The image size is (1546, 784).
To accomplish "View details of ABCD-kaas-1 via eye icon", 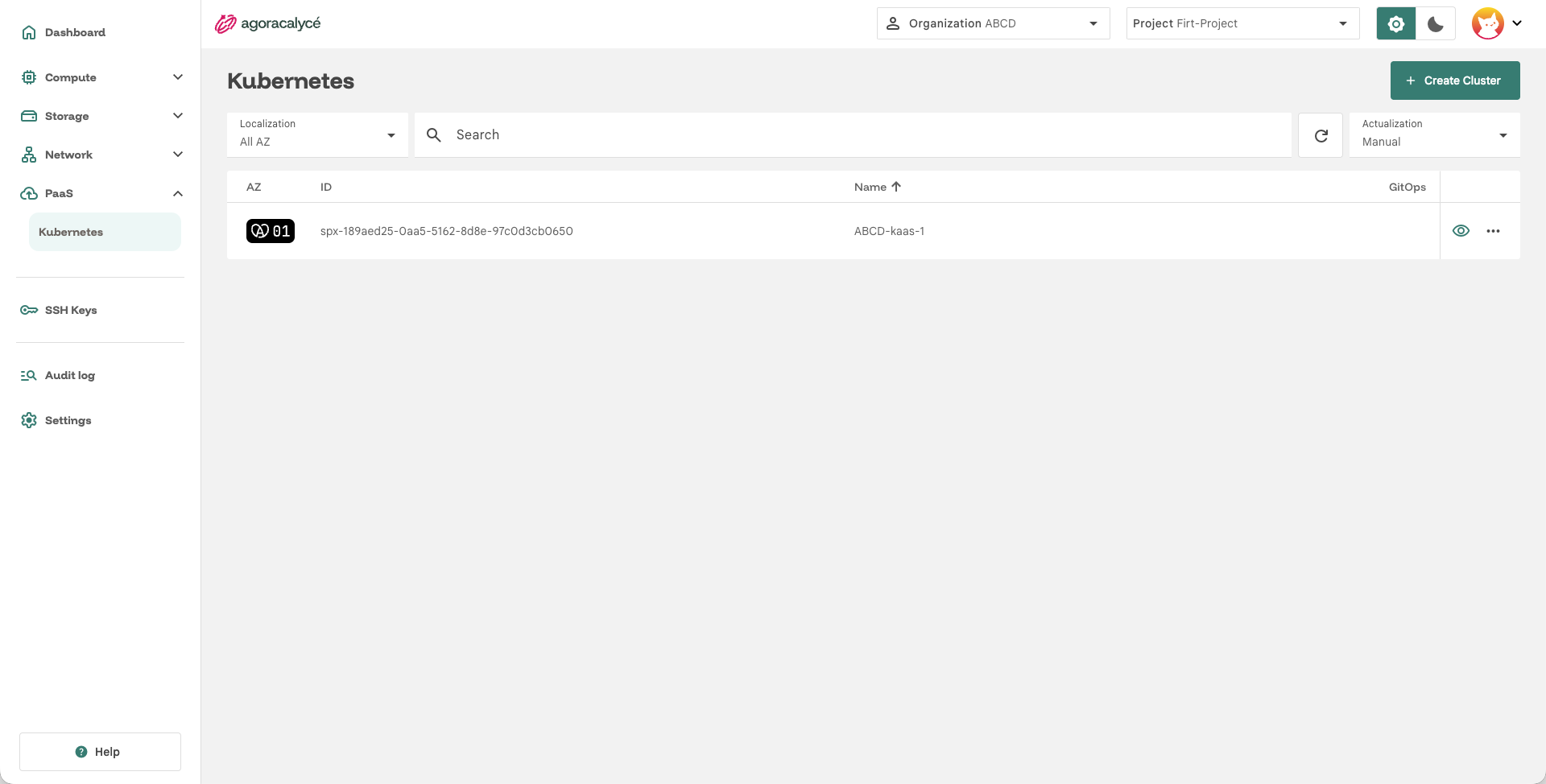I will point(1461,231).
